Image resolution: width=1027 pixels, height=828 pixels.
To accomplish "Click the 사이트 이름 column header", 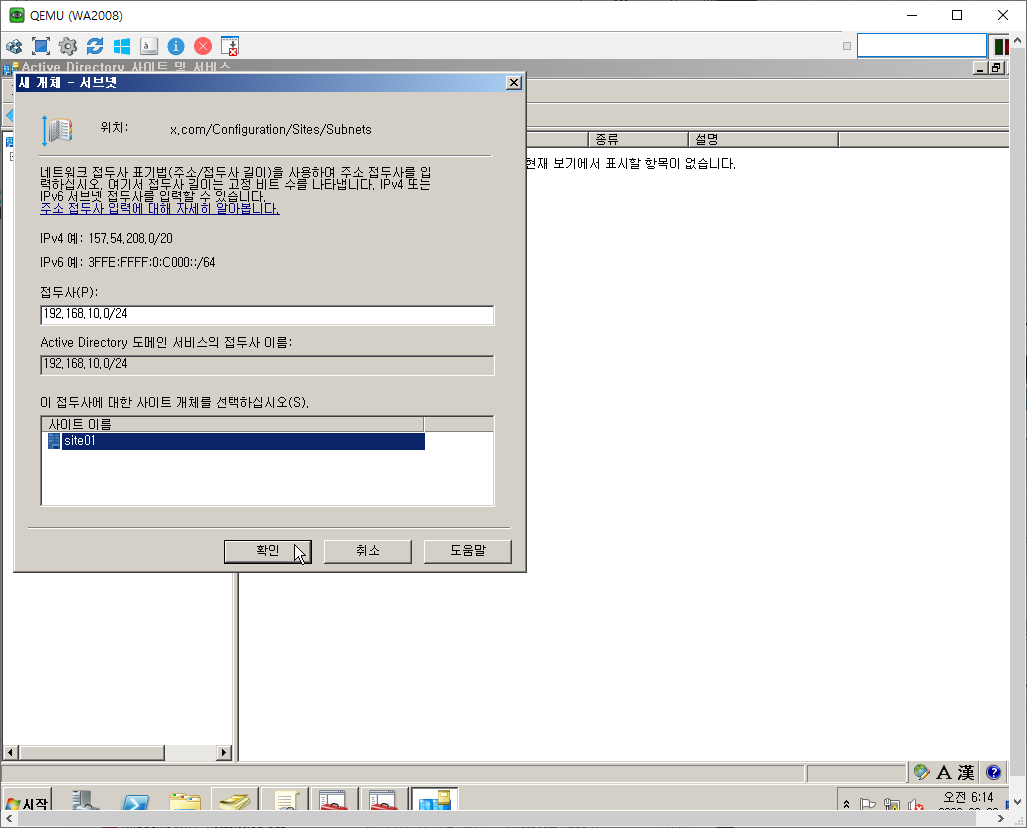I will (x=233, y=424).
